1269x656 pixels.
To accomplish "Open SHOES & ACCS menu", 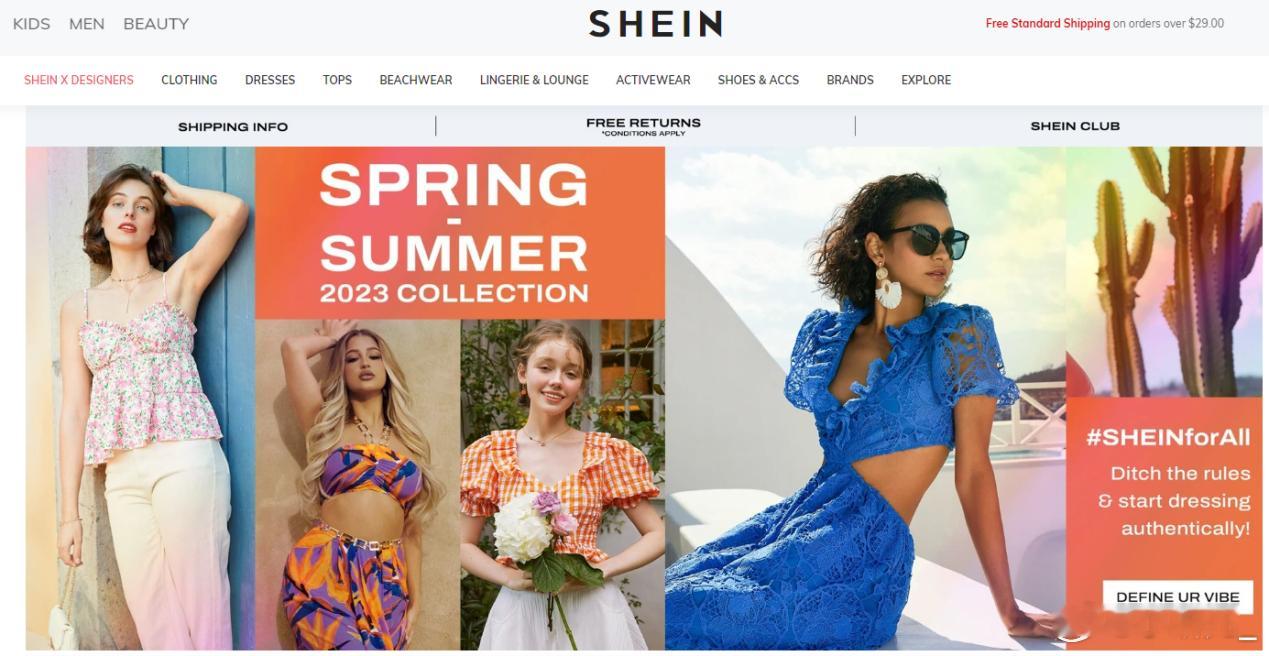I will [x=758, y=80].
